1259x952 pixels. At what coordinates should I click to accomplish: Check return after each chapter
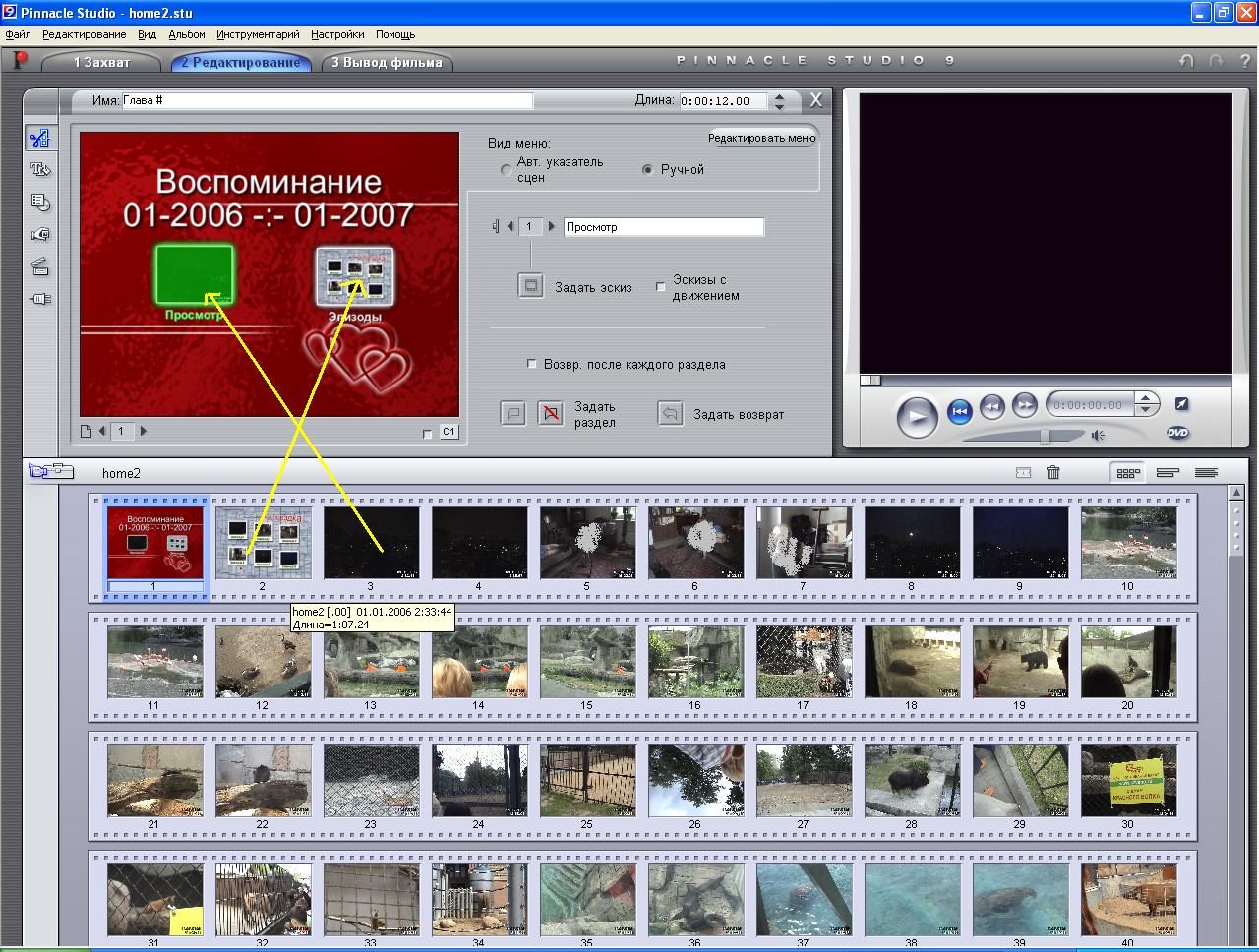pos(532,364)
